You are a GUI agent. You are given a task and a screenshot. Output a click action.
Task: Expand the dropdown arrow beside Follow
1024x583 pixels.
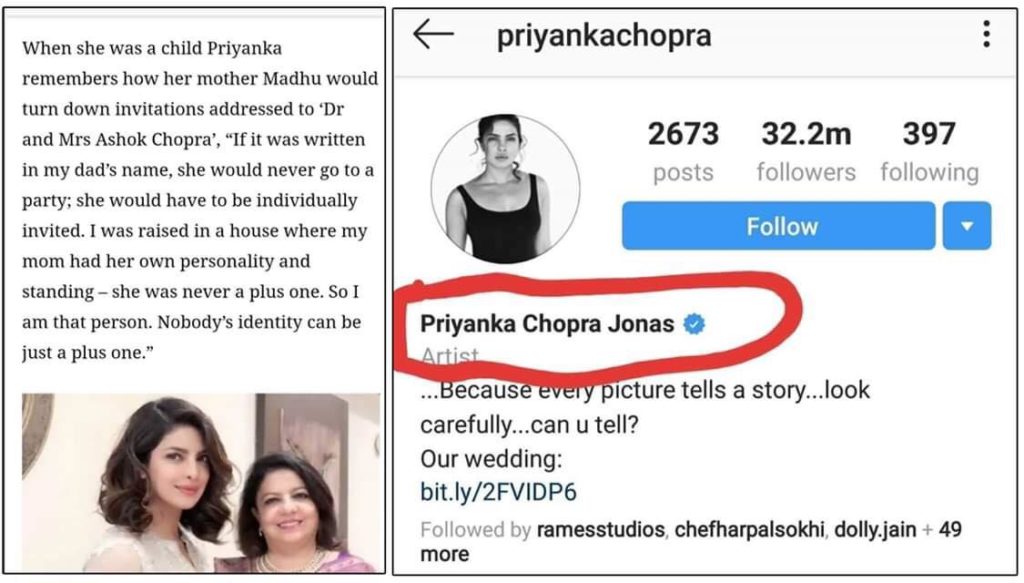click(x=967, y=226)
